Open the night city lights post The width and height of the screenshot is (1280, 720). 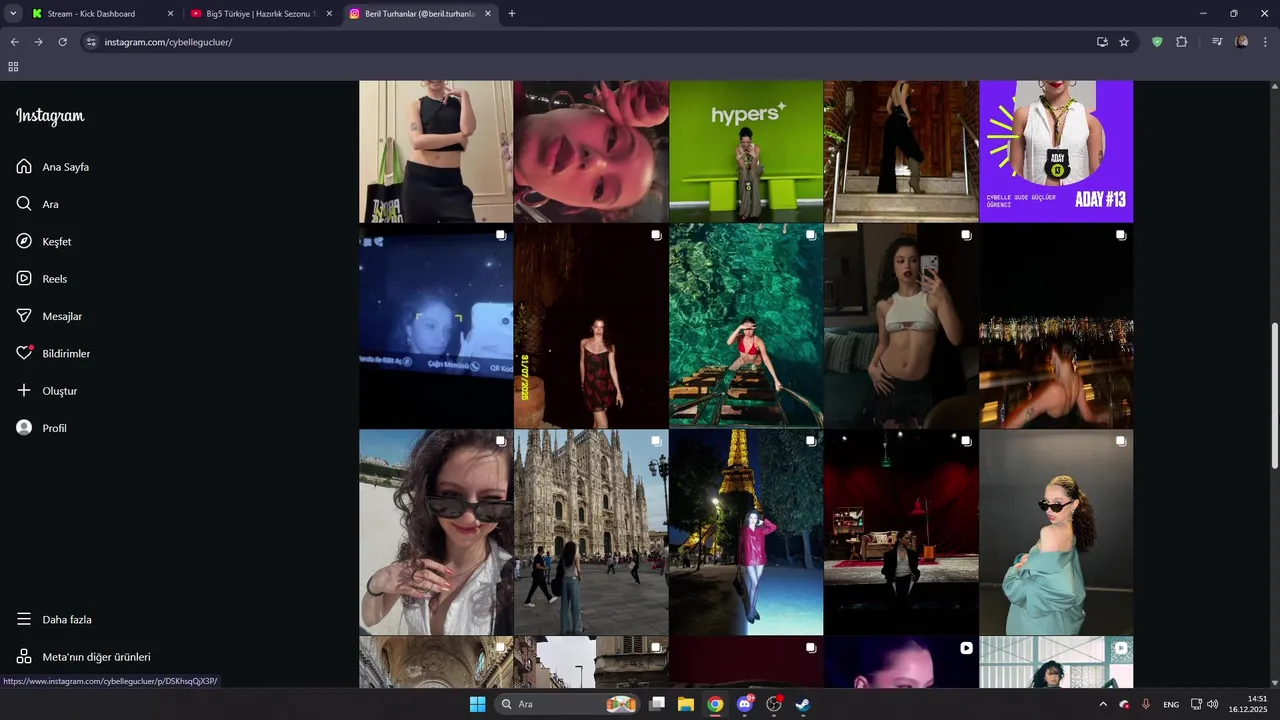pyautogui.click(x=1056, y=326)
